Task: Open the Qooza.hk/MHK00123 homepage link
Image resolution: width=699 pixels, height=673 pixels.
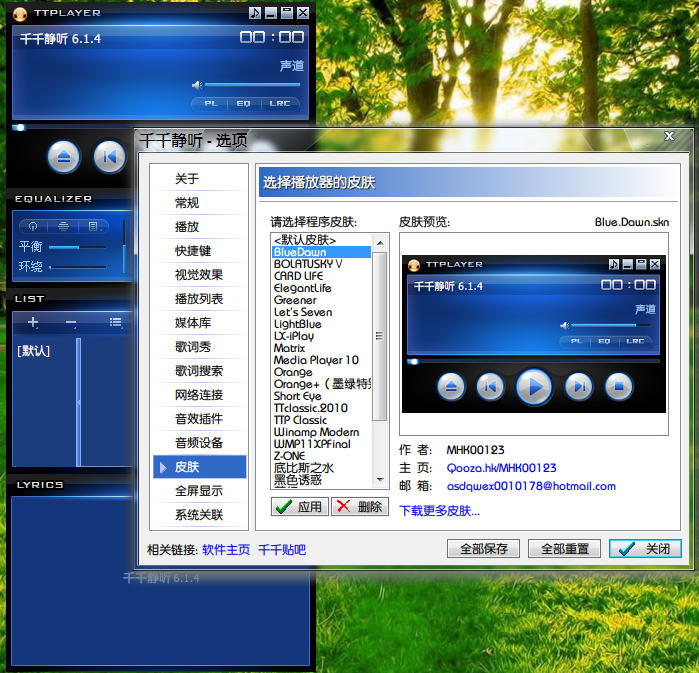Action: (502, 468)
